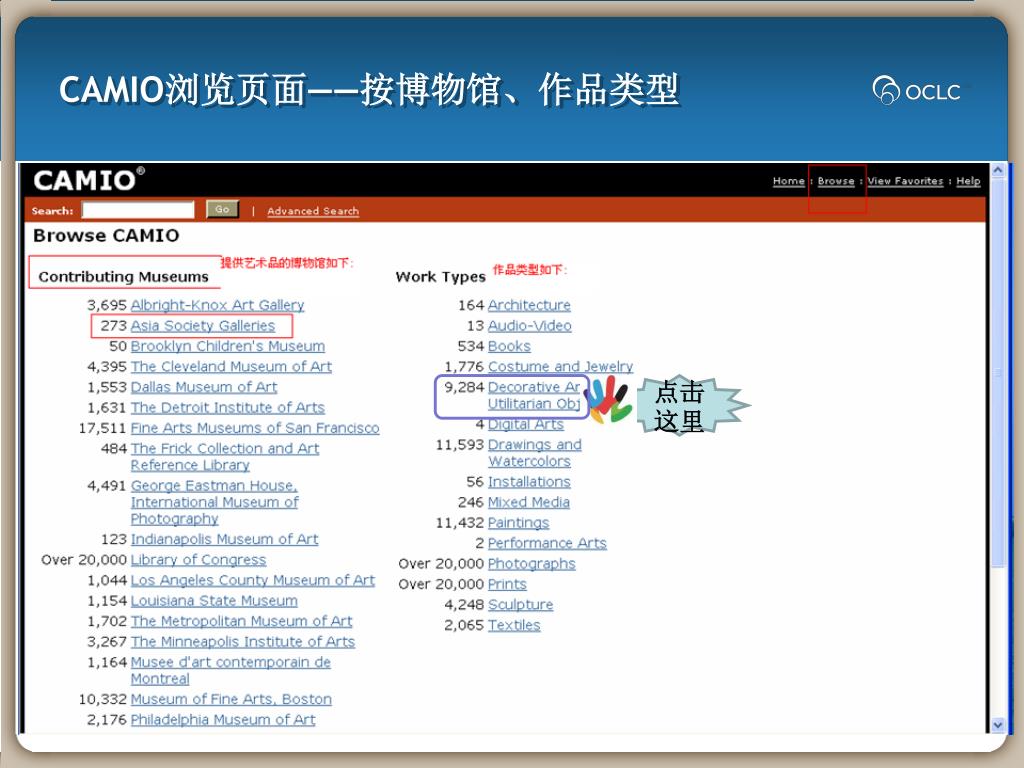Browse the Sculpture work type
This screenshot has height=768, width=1024.
[x=520, y=605]
